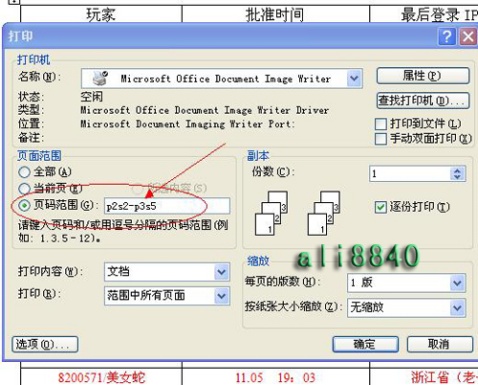This screenshot has height=385, width=478.
Task: Click the Options (选项) button
Action: pyautogui.click(x=45, y=344)
